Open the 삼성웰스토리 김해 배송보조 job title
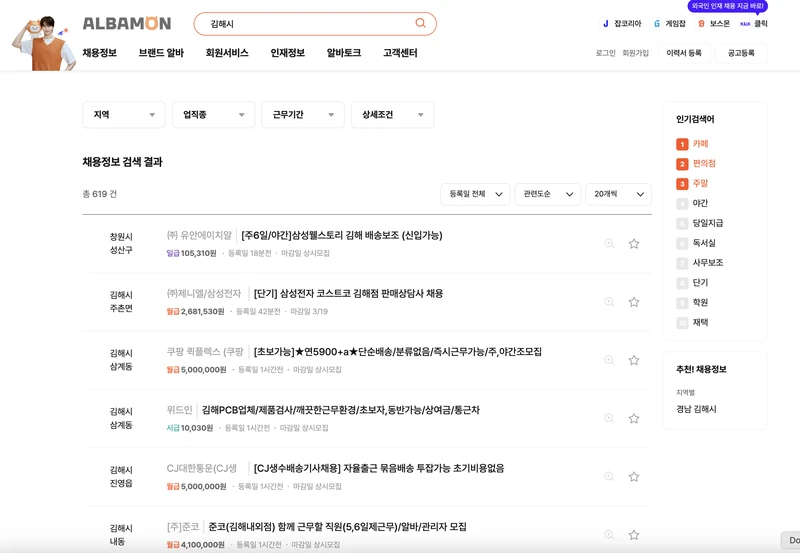The width and height of the screenshot is (800, 553). tap(342, 235)
